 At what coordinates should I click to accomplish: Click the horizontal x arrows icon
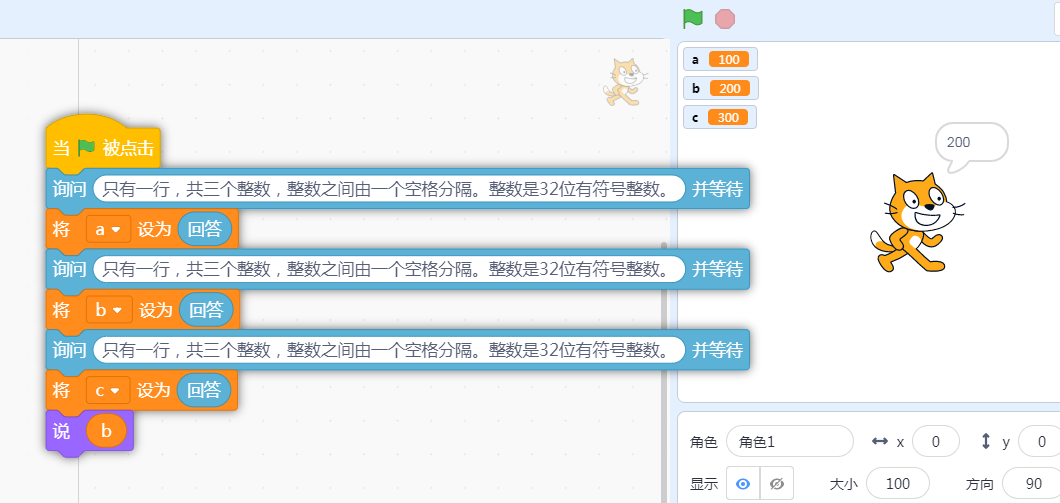point(880,441)
